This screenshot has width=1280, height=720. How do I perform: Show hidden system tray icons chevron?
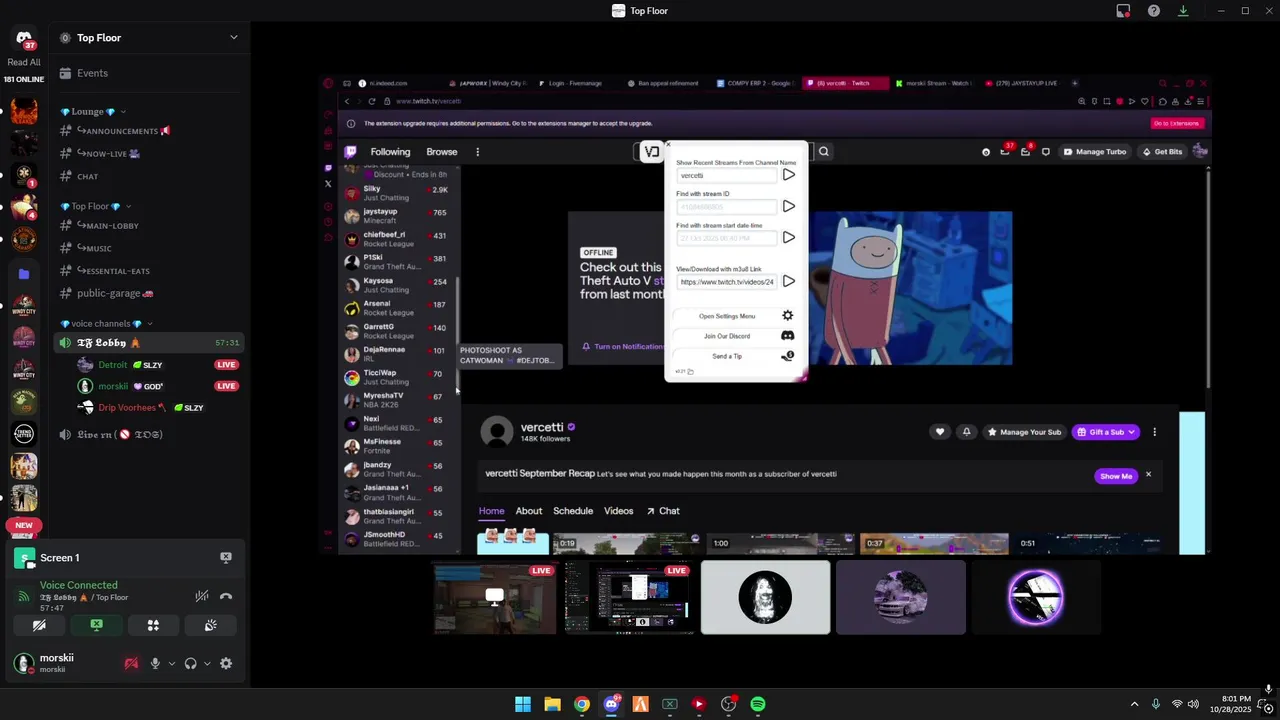point(1134,704)
